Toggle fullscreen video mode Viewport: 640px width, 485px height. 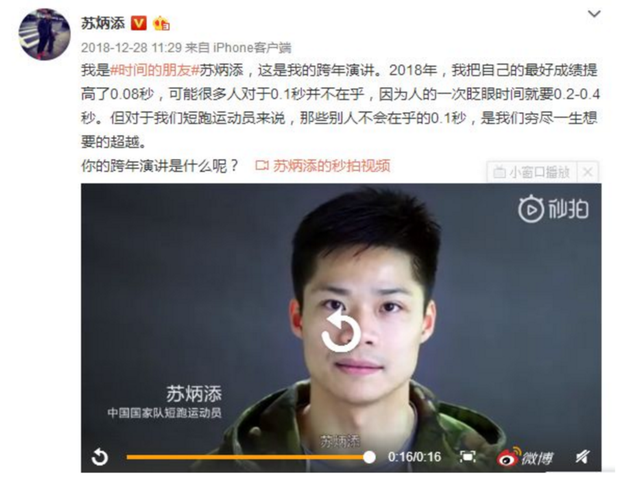[x=467, y=457]
